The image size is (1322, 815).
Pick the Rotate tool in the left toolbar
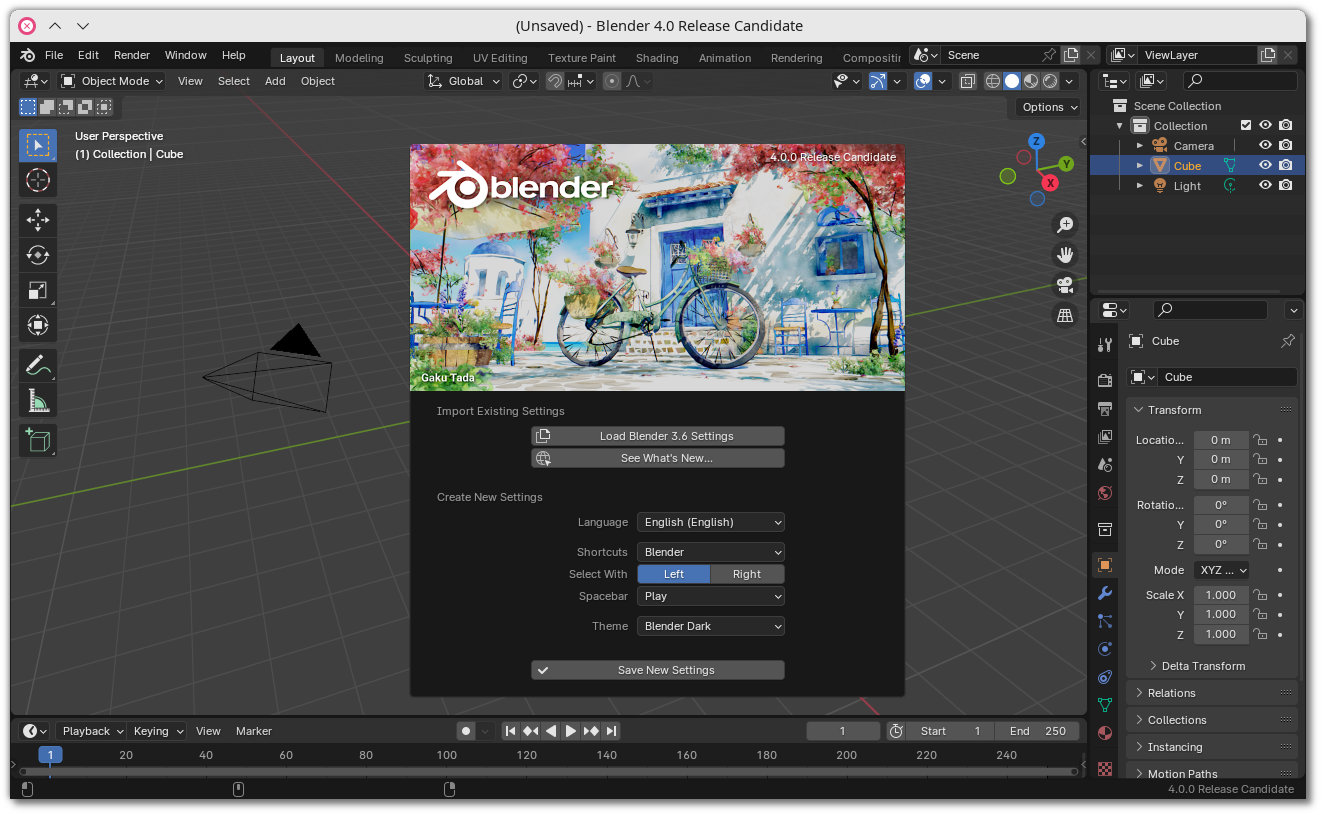pos(38,255)
